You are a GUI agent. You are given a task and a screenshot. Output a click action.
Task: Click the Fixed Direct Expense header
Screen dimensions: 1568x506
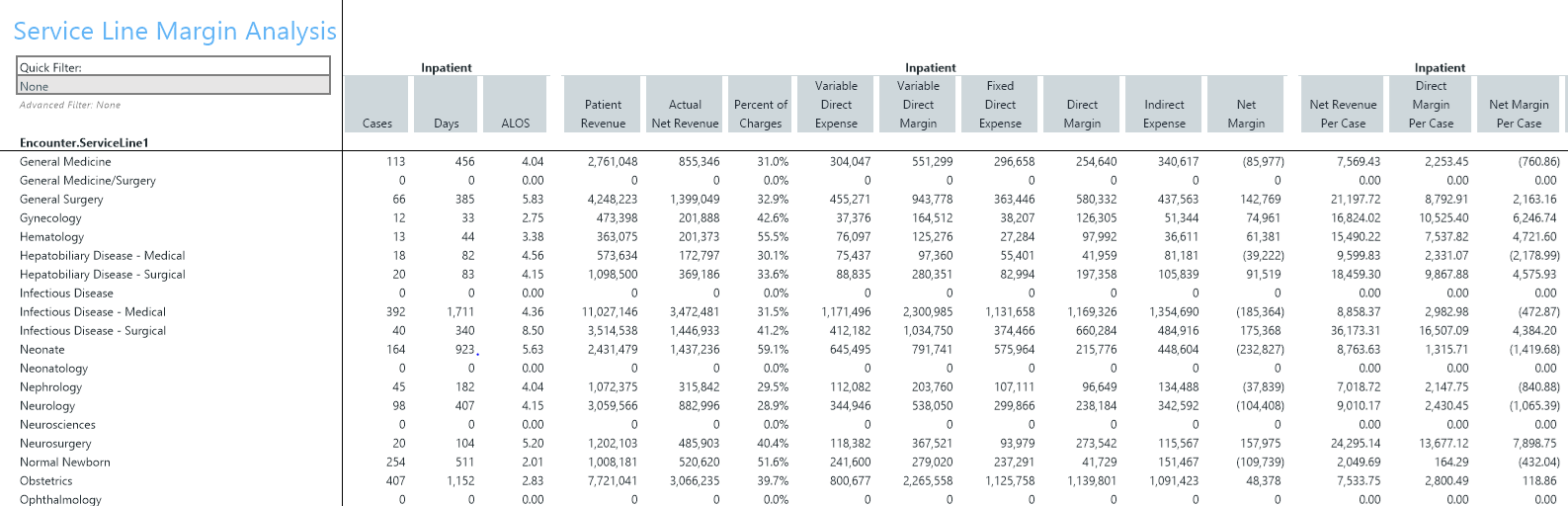pyautogui.click(x=1000, y=104)
